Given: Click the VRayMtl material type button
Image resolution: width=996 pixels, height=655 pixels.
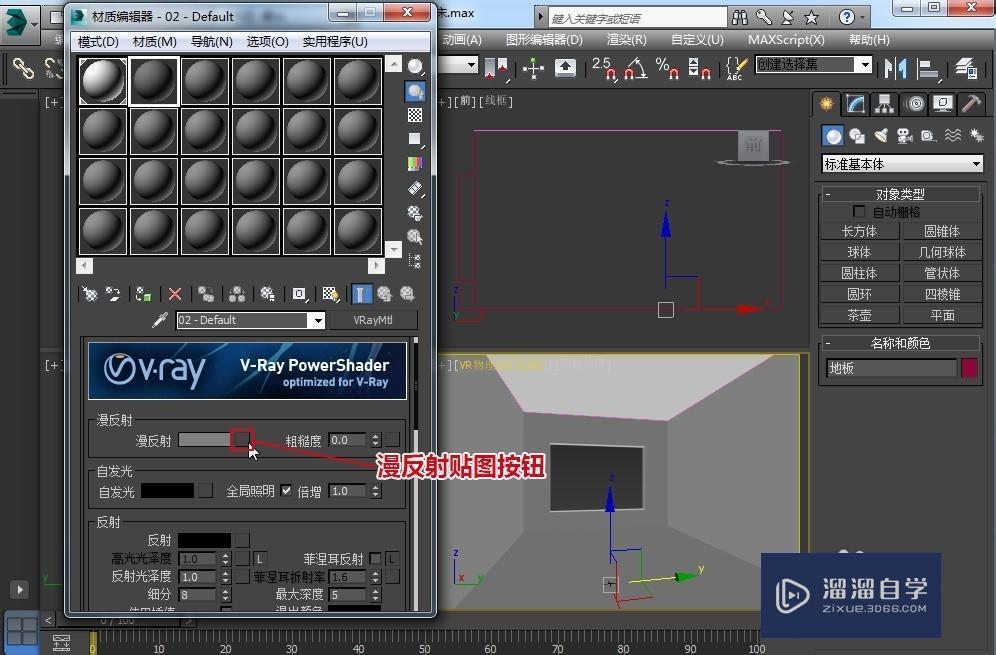Looking at the screenshot, I should coord(371,320).
